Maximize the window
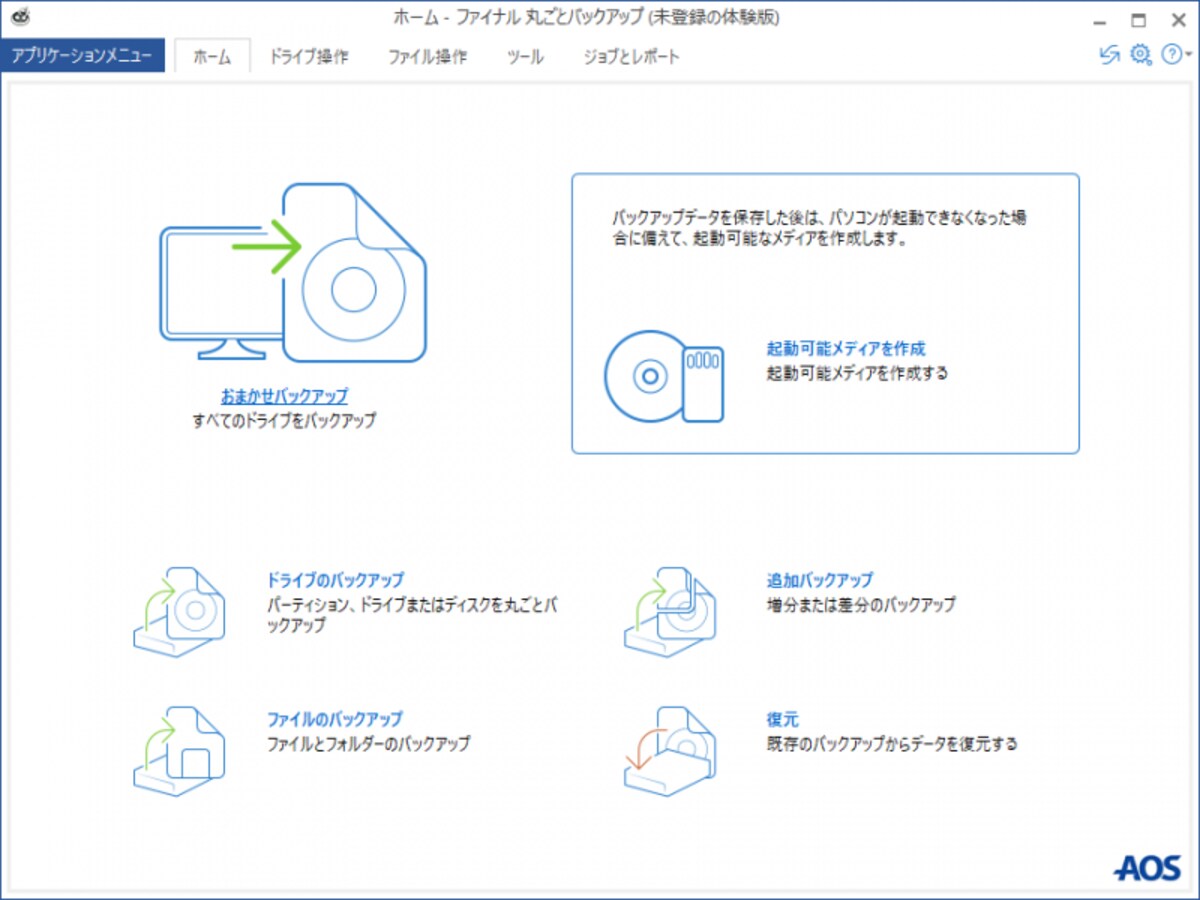 pyautogui.click(x=1138, y=19)
